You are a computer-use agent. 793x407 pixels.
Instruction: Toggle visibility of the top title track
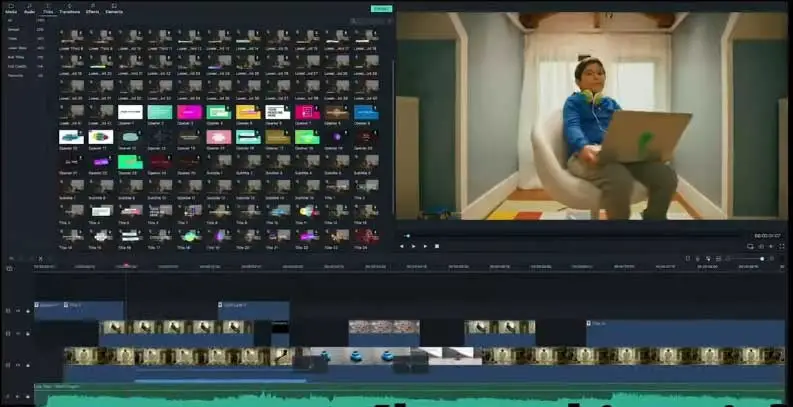click(x=28, y=311)
